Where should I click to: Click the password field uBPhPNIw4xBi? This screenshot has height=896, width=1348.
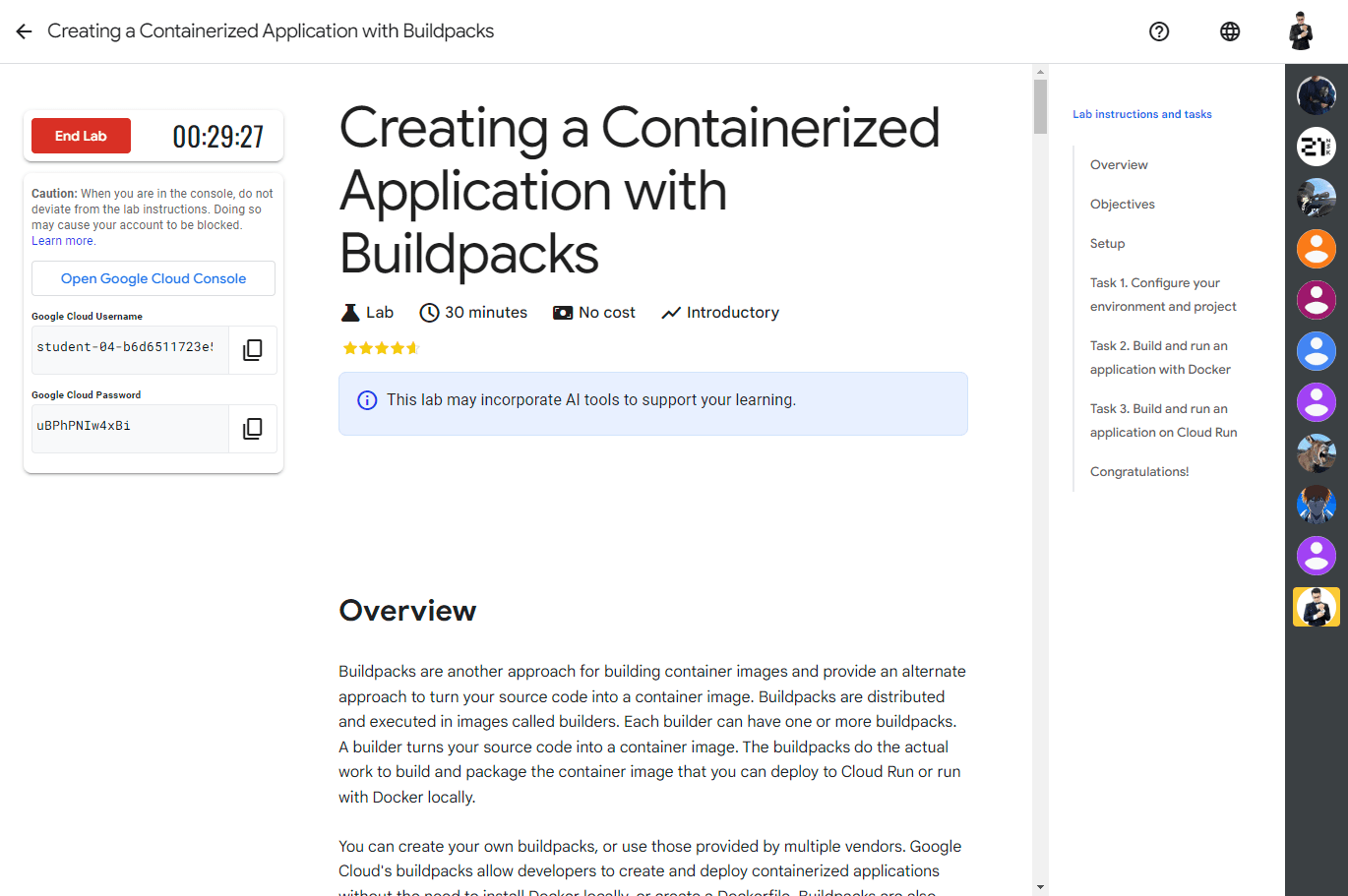[x=130, y=429]
